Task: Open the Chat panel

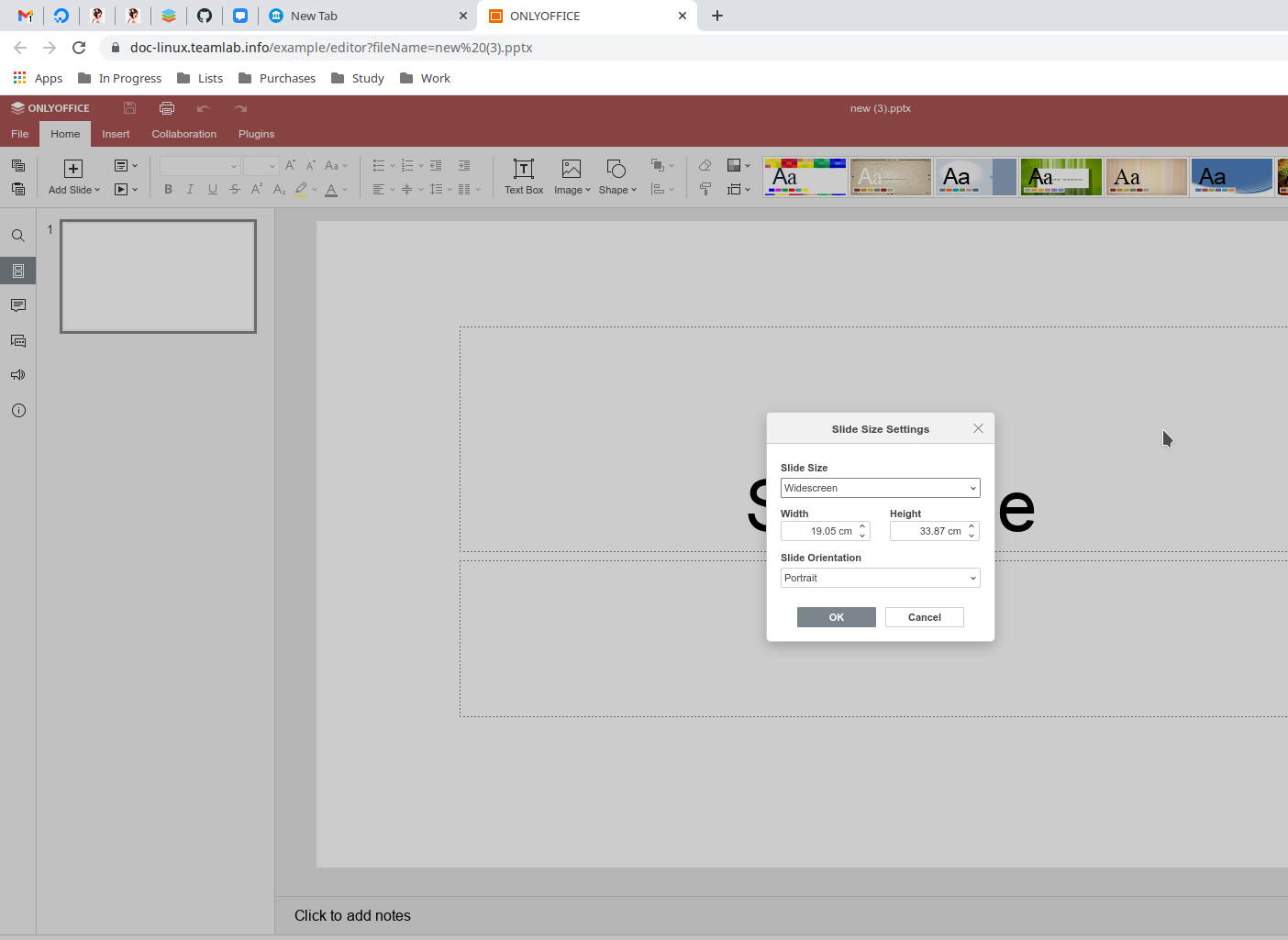Action: point(17,340)
